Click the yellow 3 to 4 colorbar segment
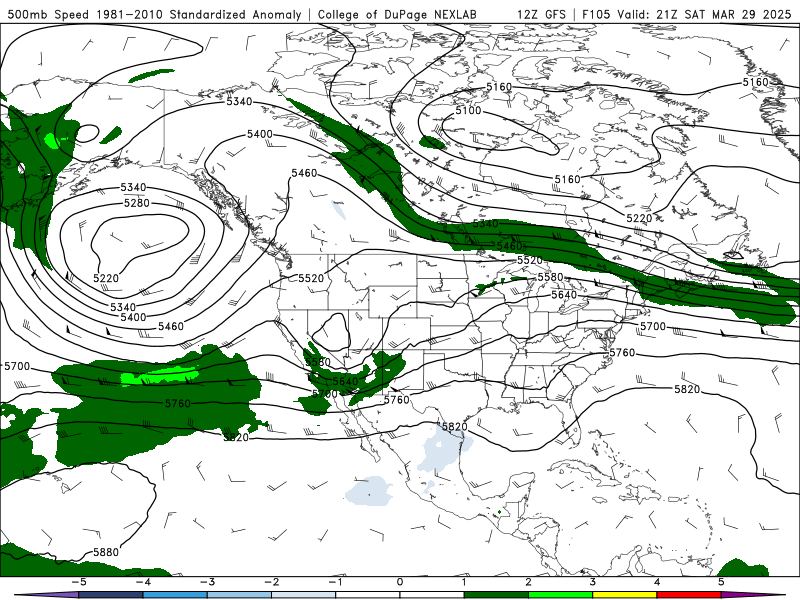 click(625, 595)
